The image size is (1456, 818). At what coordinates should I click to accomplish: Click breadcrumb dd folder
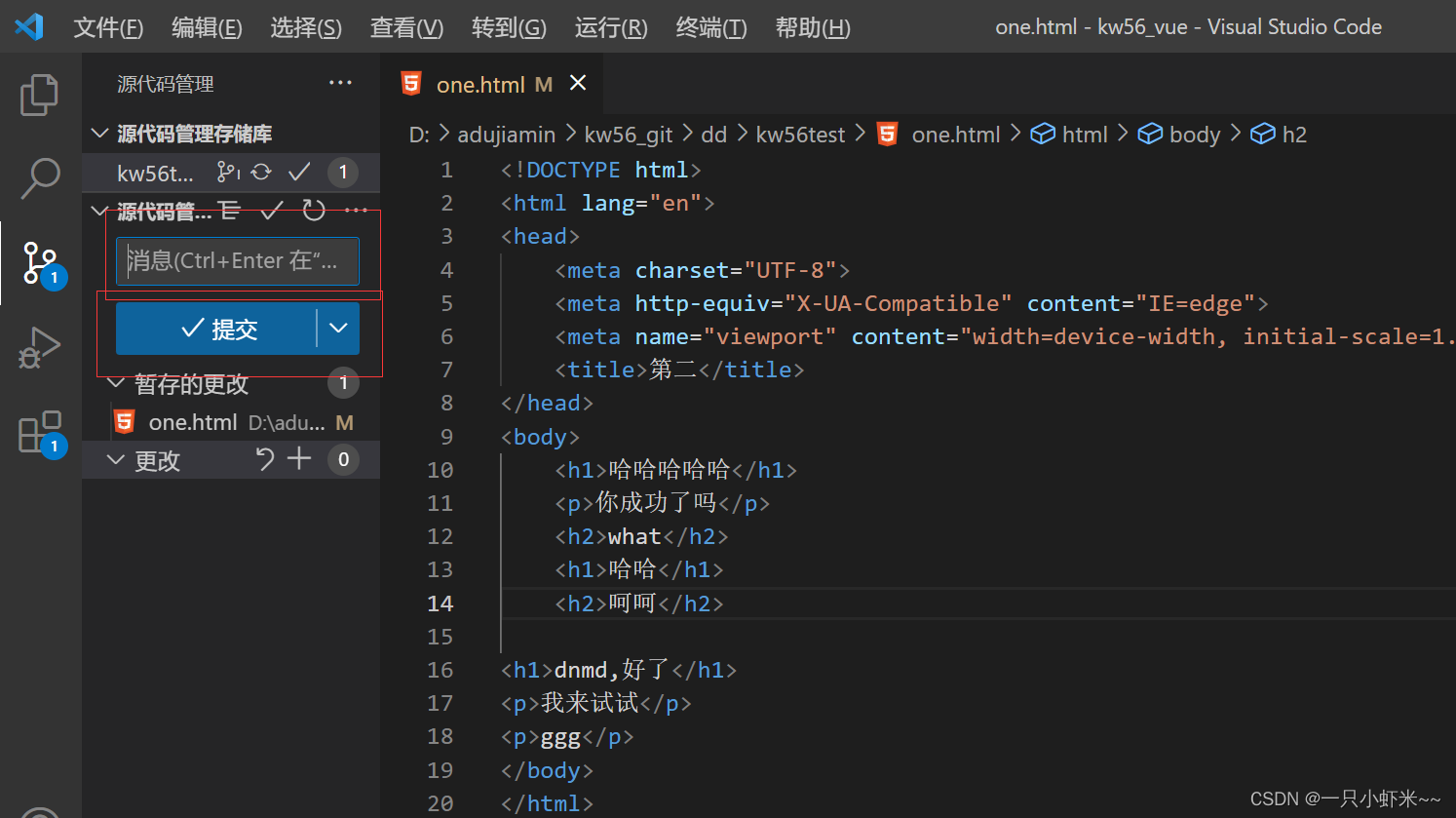click(x=714, y=135)
